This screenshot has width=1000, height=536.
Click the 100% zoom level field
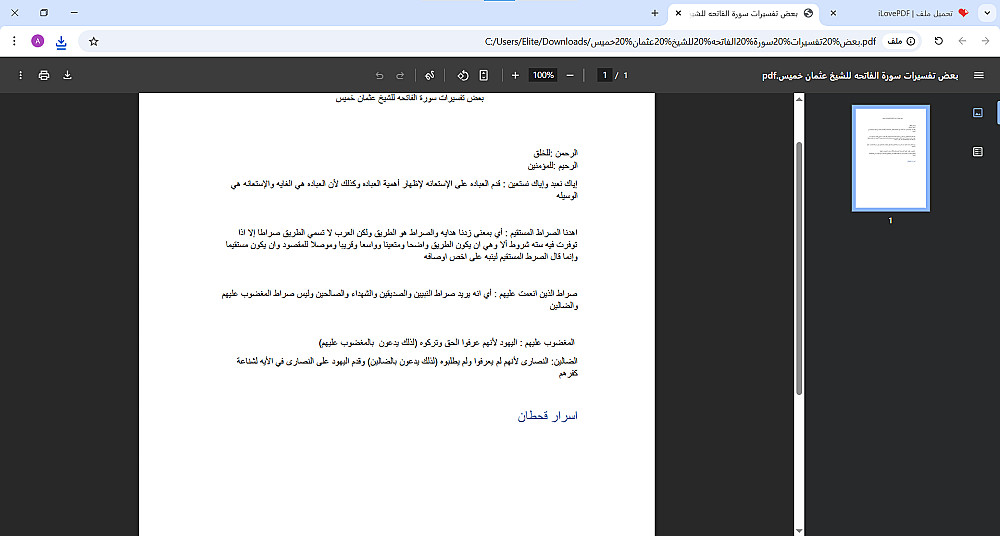(543, 75)
